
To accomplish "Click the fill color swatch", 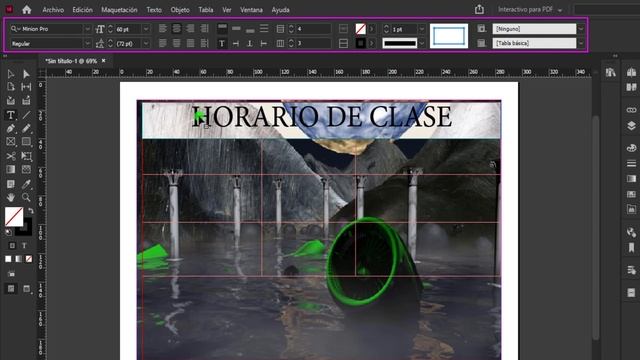I will (14, 216).
